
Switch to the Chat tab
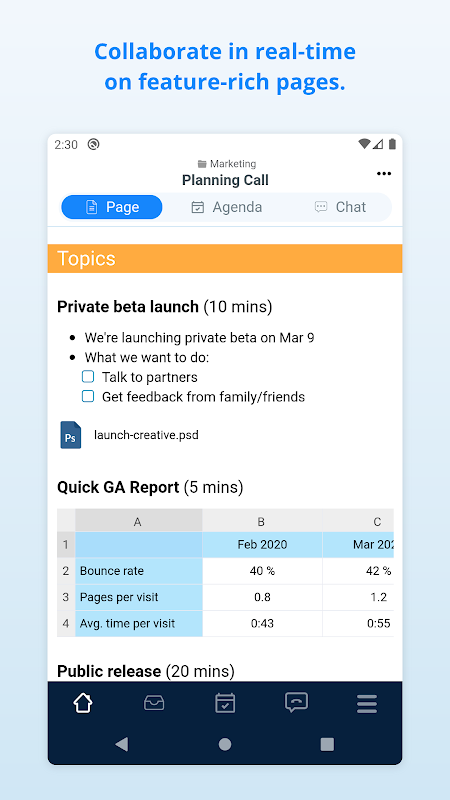tap(340, 207)
